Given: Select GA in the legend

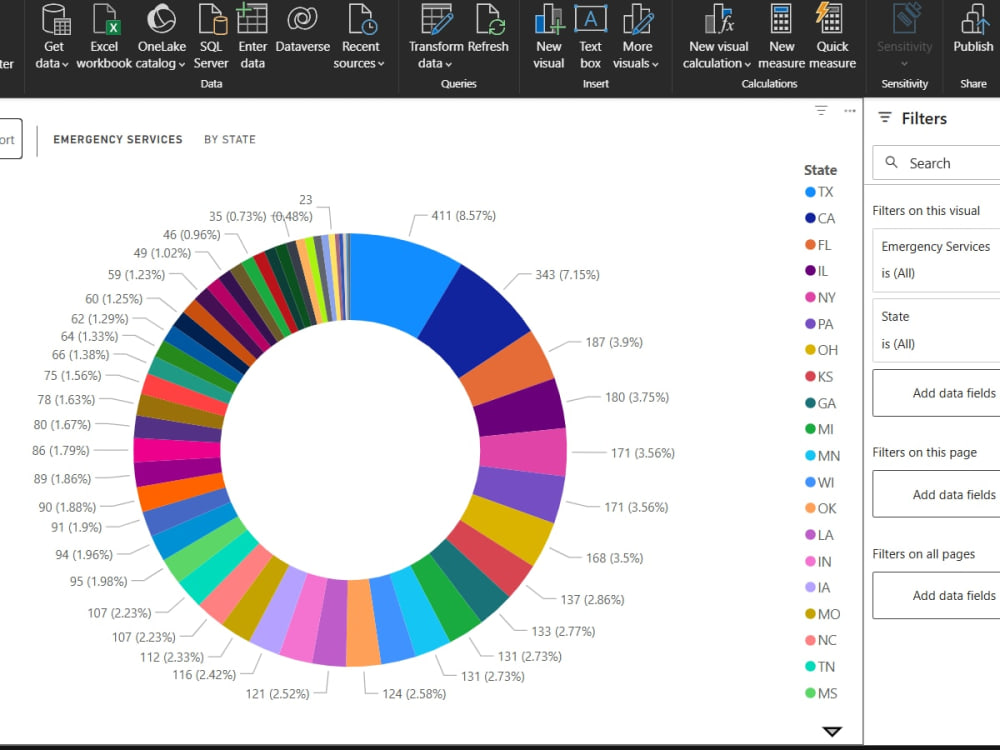Looking at the screenshot, I should [821, 403].
